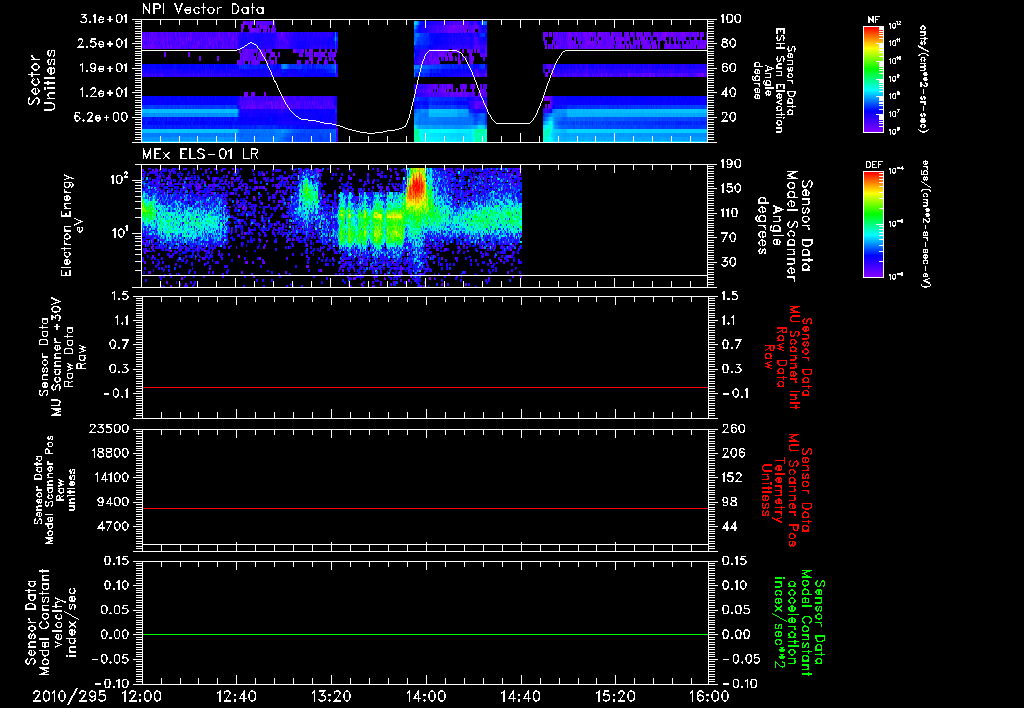The width and height of the screenshot is (1024, 708).
Task: Click the red line in Scanner Pos panel
Action: pos(425,508)
